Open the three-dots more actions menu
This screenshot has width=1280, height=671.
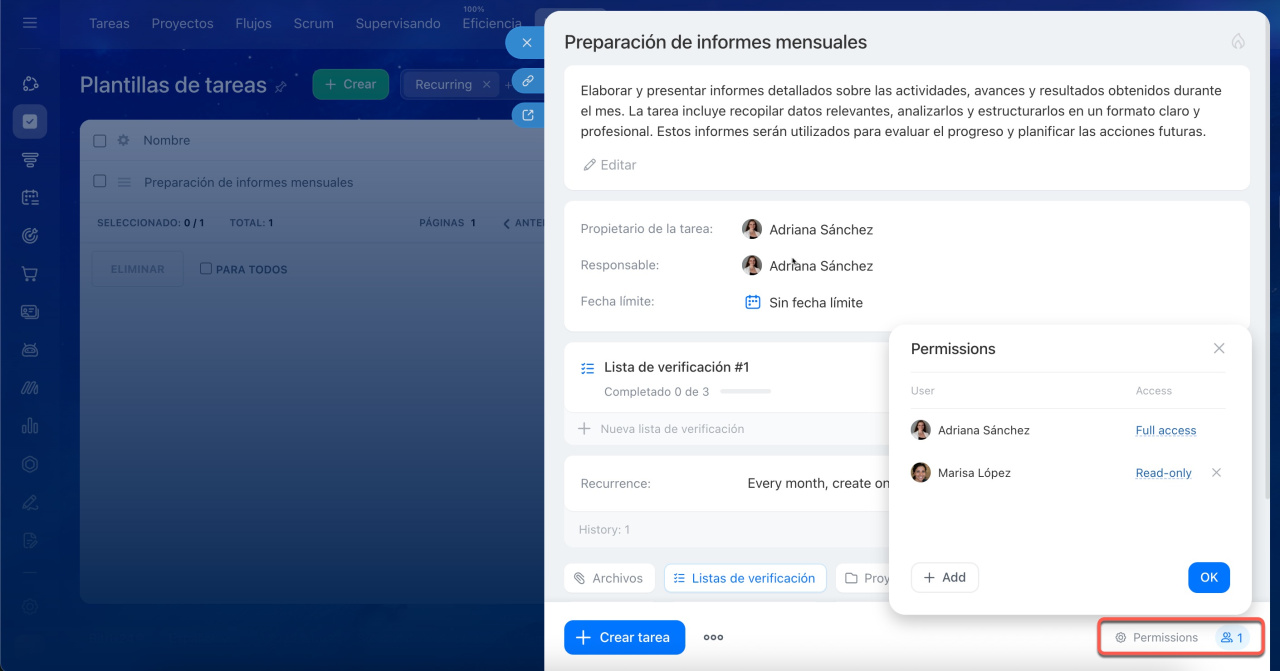click(x=713, y=637)
